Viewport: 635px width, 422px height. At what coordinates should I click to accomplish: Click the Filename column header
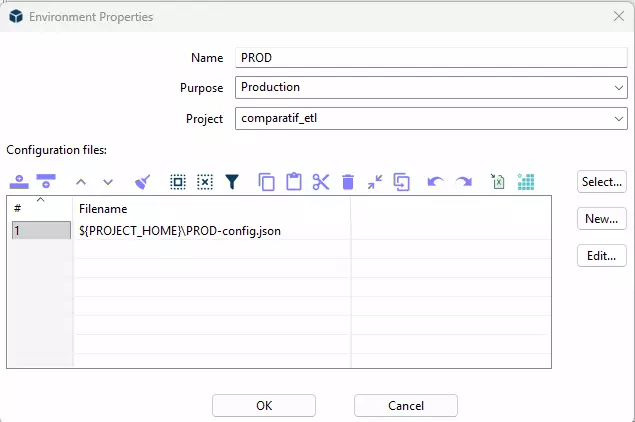(211, 209)
